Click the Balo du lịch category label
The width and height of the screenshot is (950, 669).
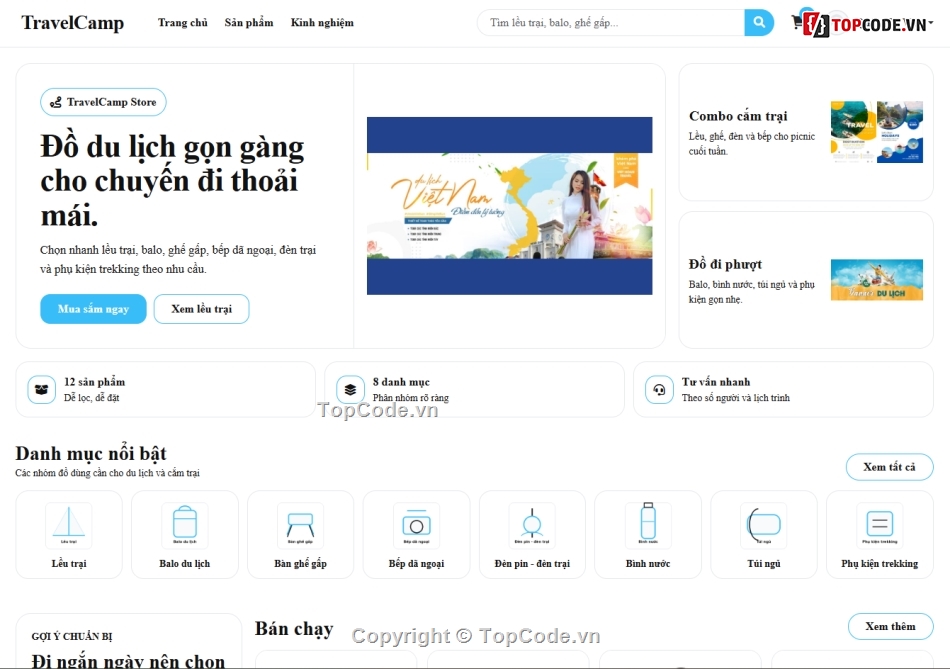[x=185, y=564]
